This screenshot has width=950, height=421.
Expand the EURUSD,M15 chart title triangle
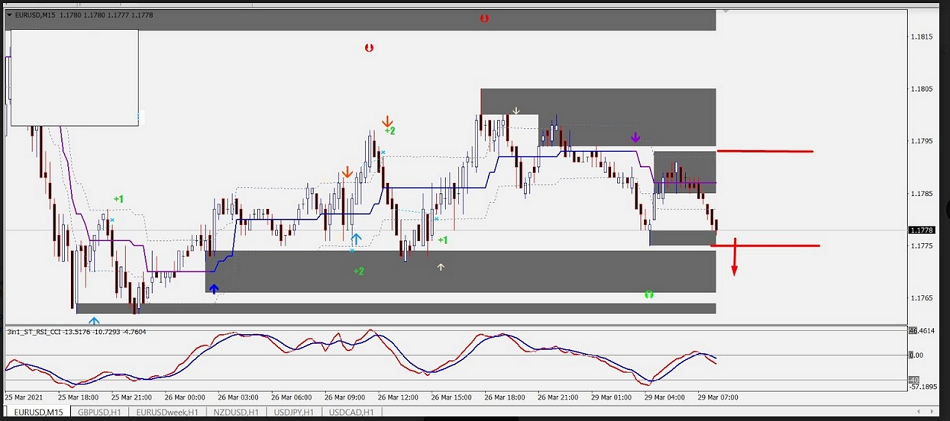pyautogui.click(x=10, y=16)
